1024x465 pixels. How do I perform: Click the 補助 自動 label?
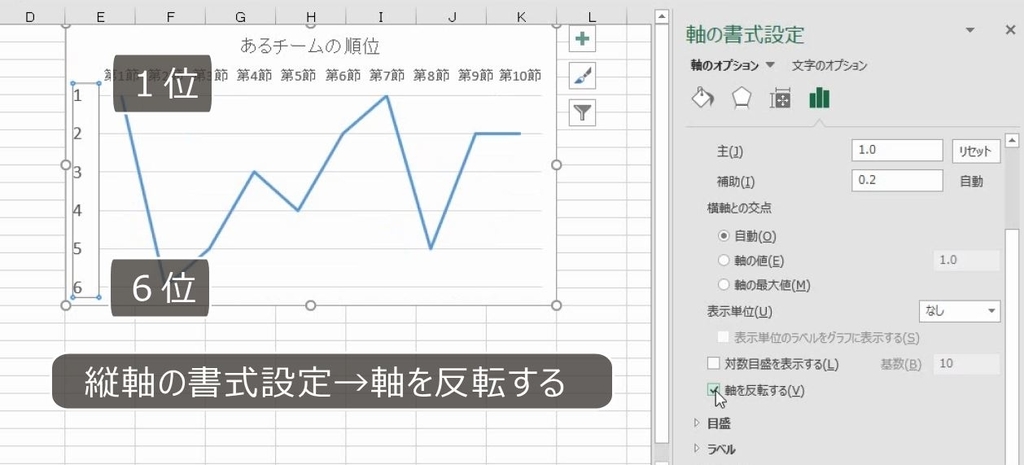[x=971, y=181]
